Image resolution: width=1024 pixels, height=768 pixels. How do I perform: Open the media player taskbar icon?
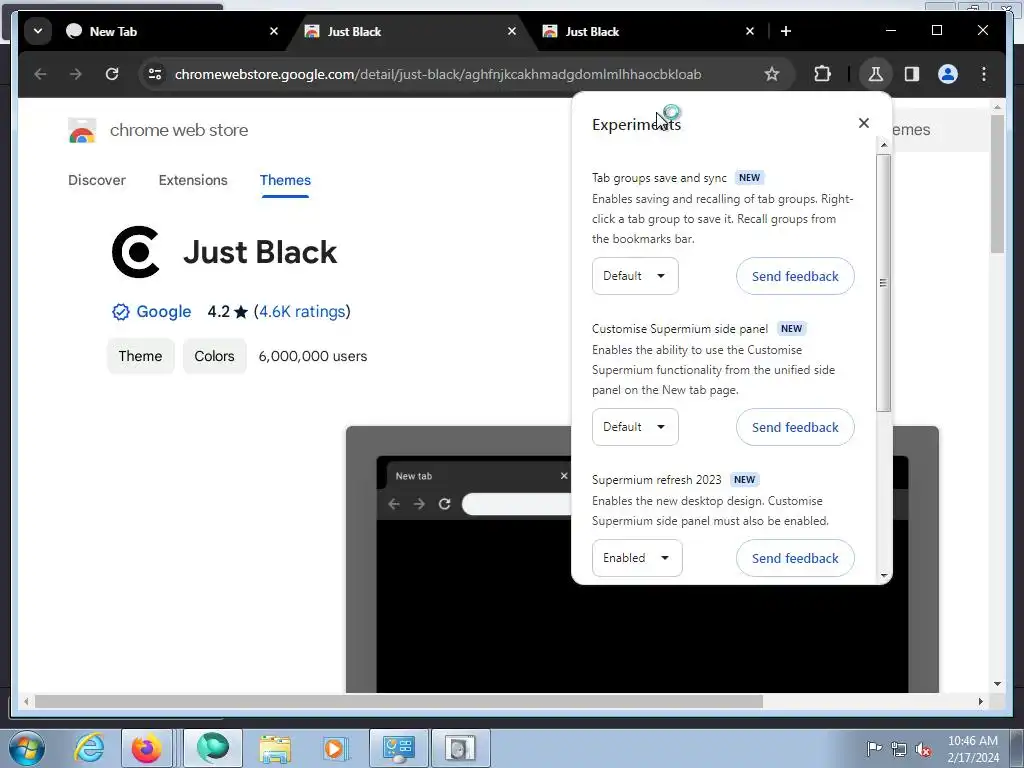tap(336, 748)
